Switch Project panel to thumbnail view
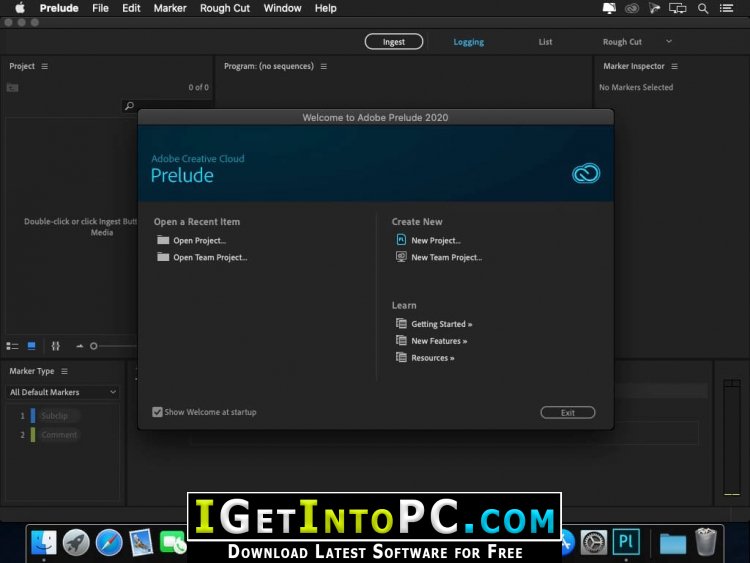This screenshot has width=750, height=563. click(x=32, y=345)
